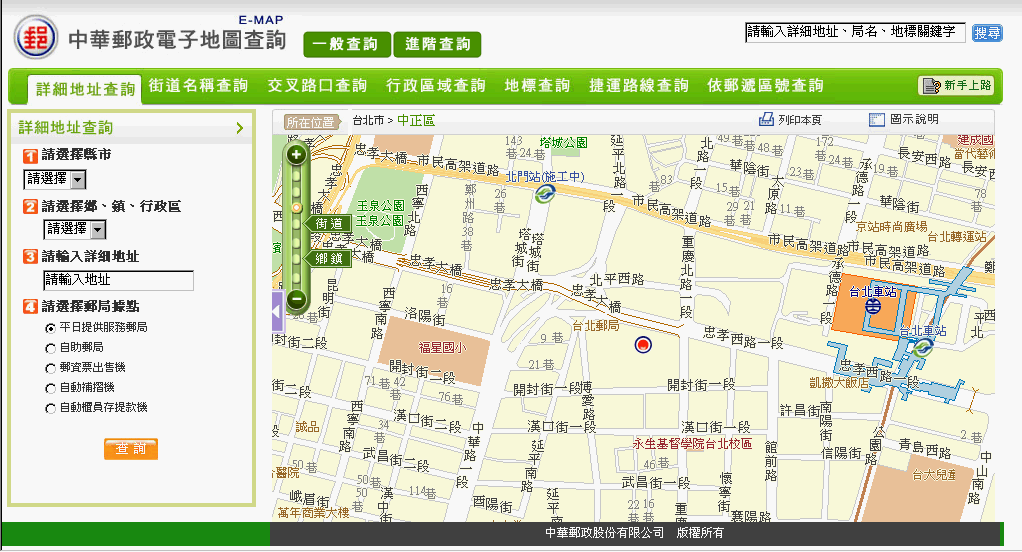The width and height of the screenshot is (1022, 552).
Task: Click the 一般查詢 button
Action: tap(347, 44)
